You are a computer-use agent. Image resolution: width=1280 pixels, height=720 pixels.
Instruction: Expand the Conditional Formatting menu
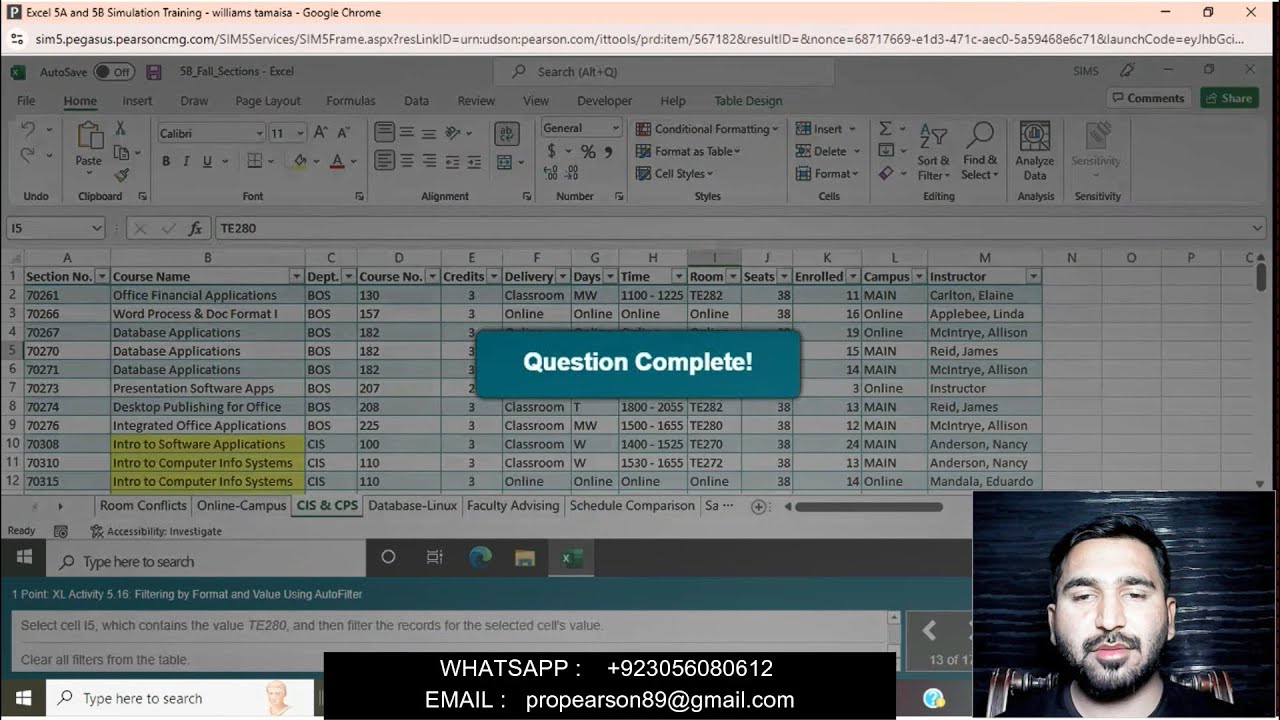tap(708, 129)
